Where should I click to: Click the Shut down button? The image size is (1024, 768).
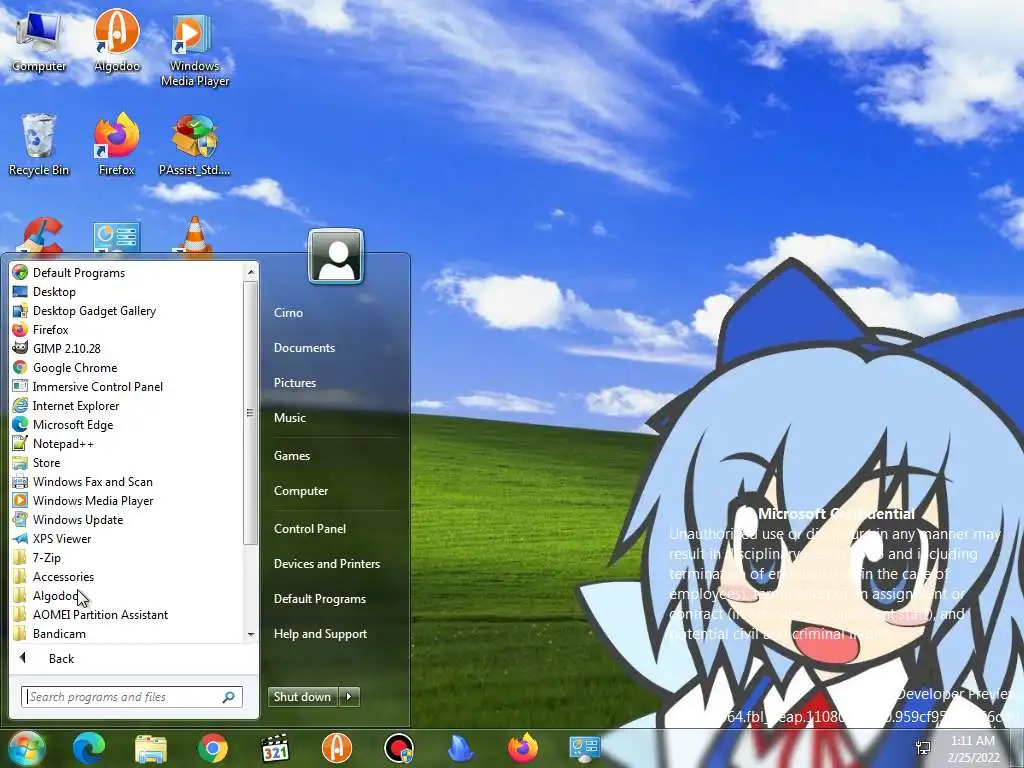(x=303, y=696)
